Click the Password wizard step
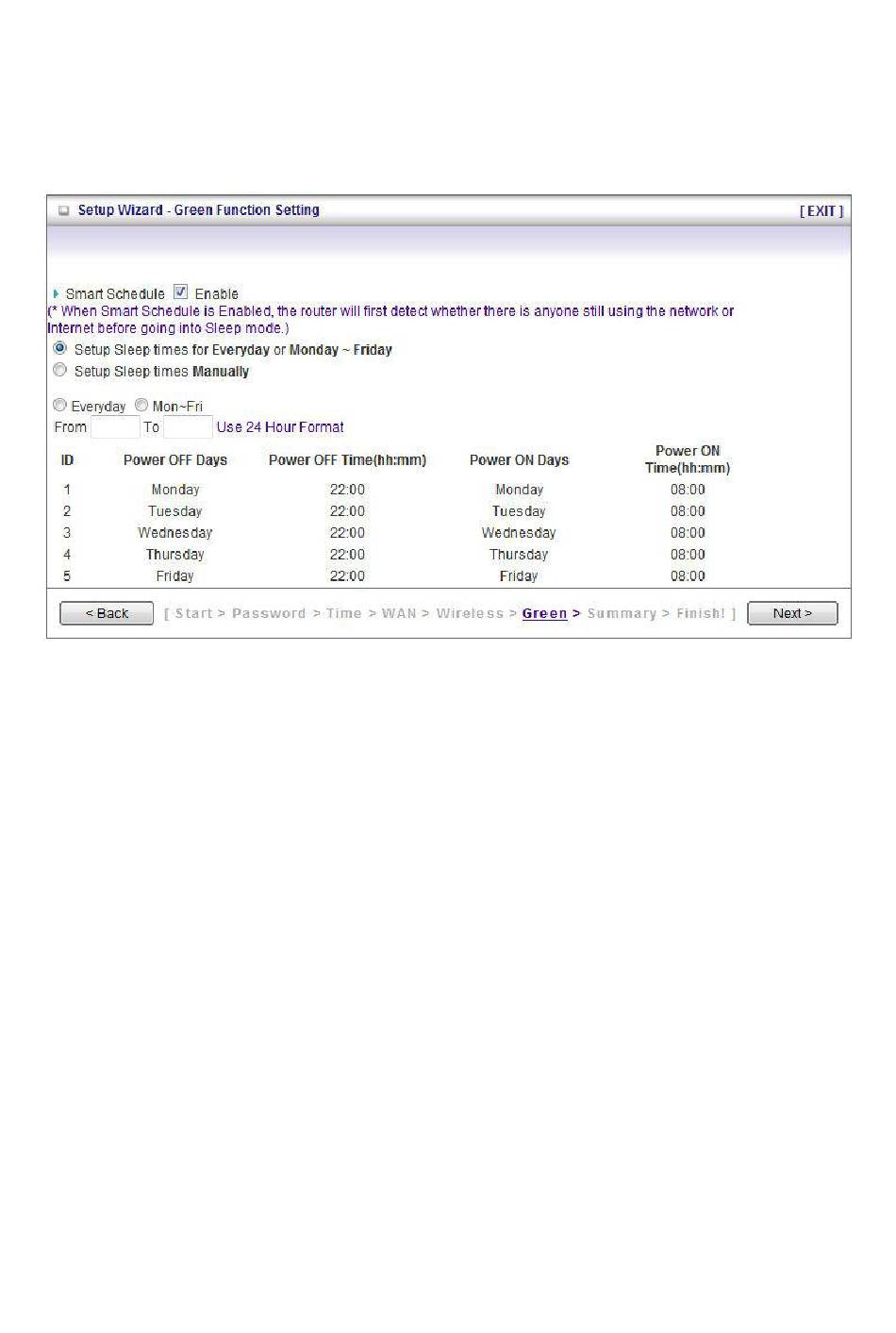The image size is (896, 1333). pos(269,613)
